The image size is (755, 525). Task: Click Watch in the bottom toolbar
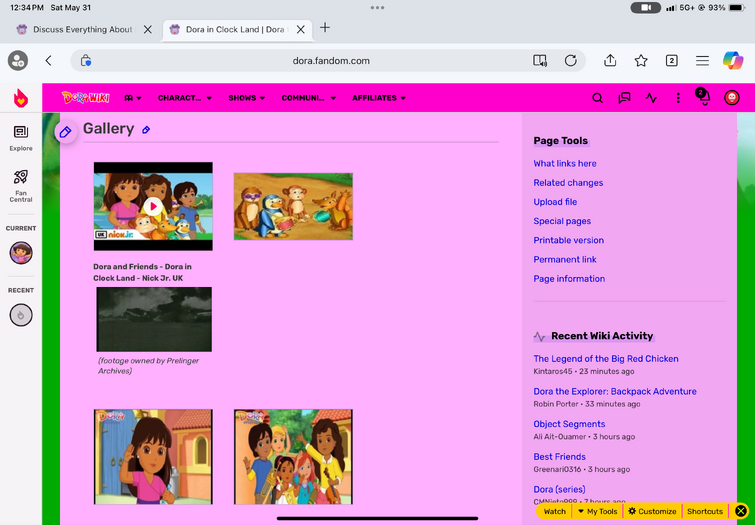tap(555, 512)
